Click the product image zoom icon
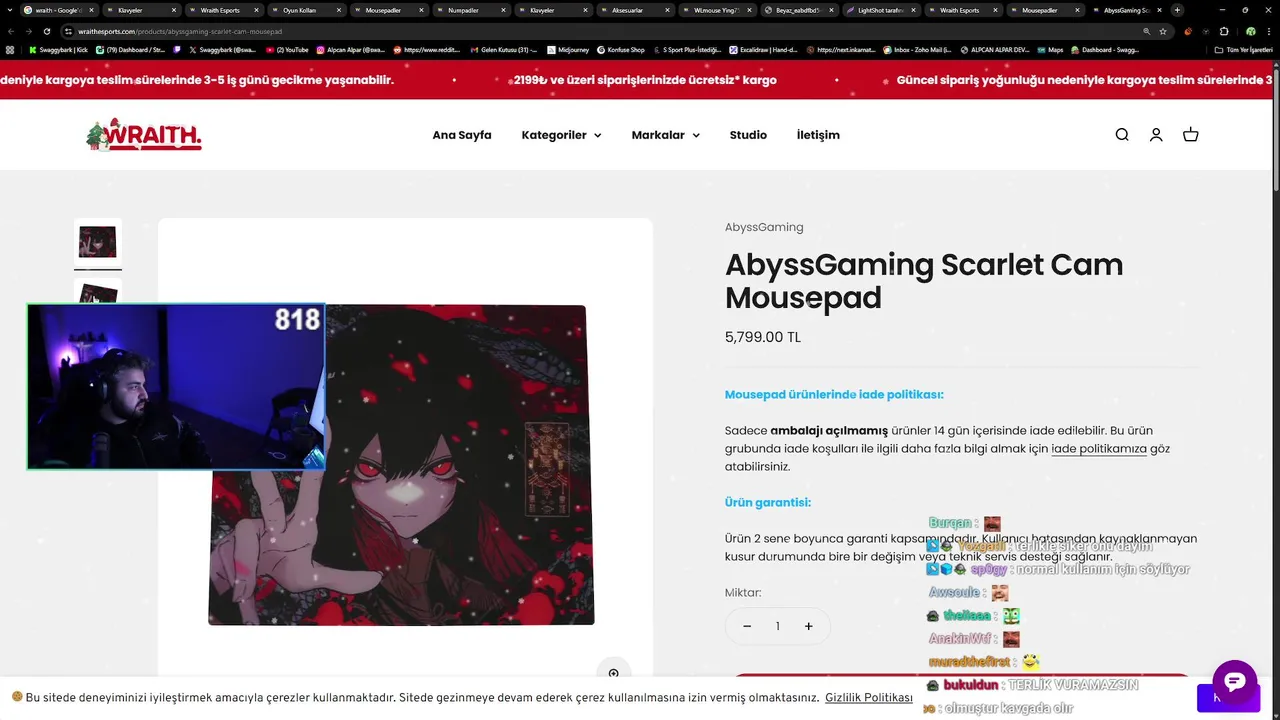 614,673
